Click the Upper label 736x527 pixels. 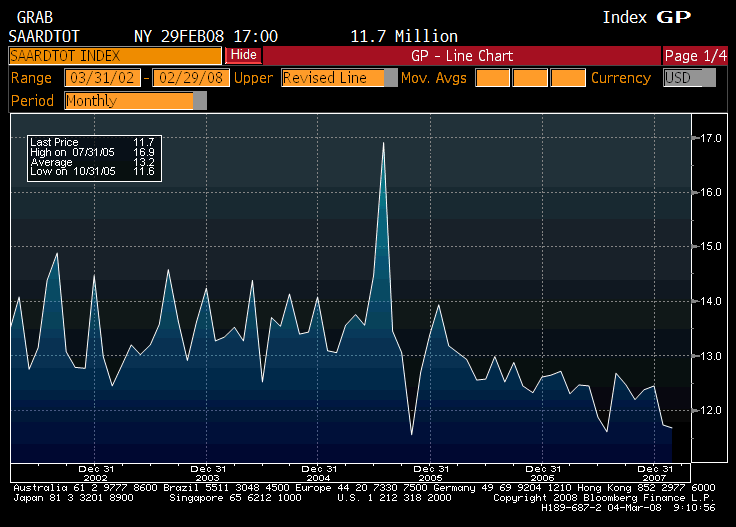(253, 78)
